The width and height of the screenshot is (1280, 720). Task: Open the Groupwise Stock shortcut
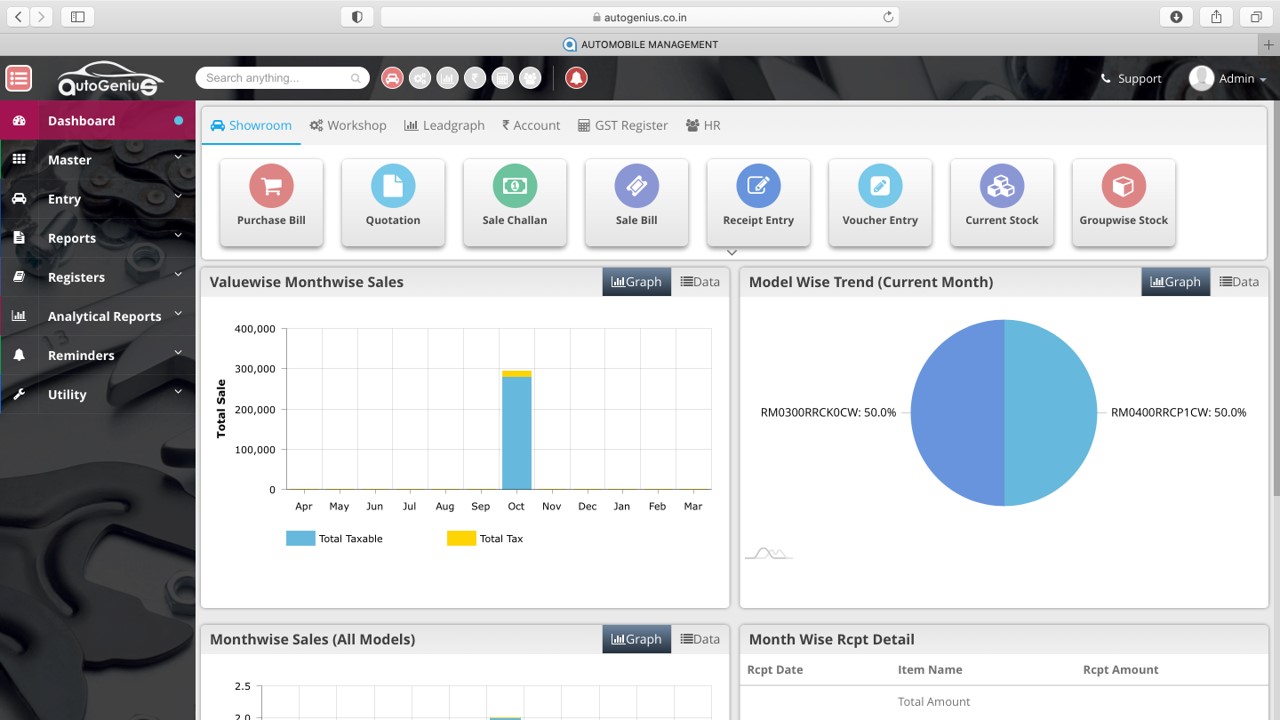[x=1123, y=201]
